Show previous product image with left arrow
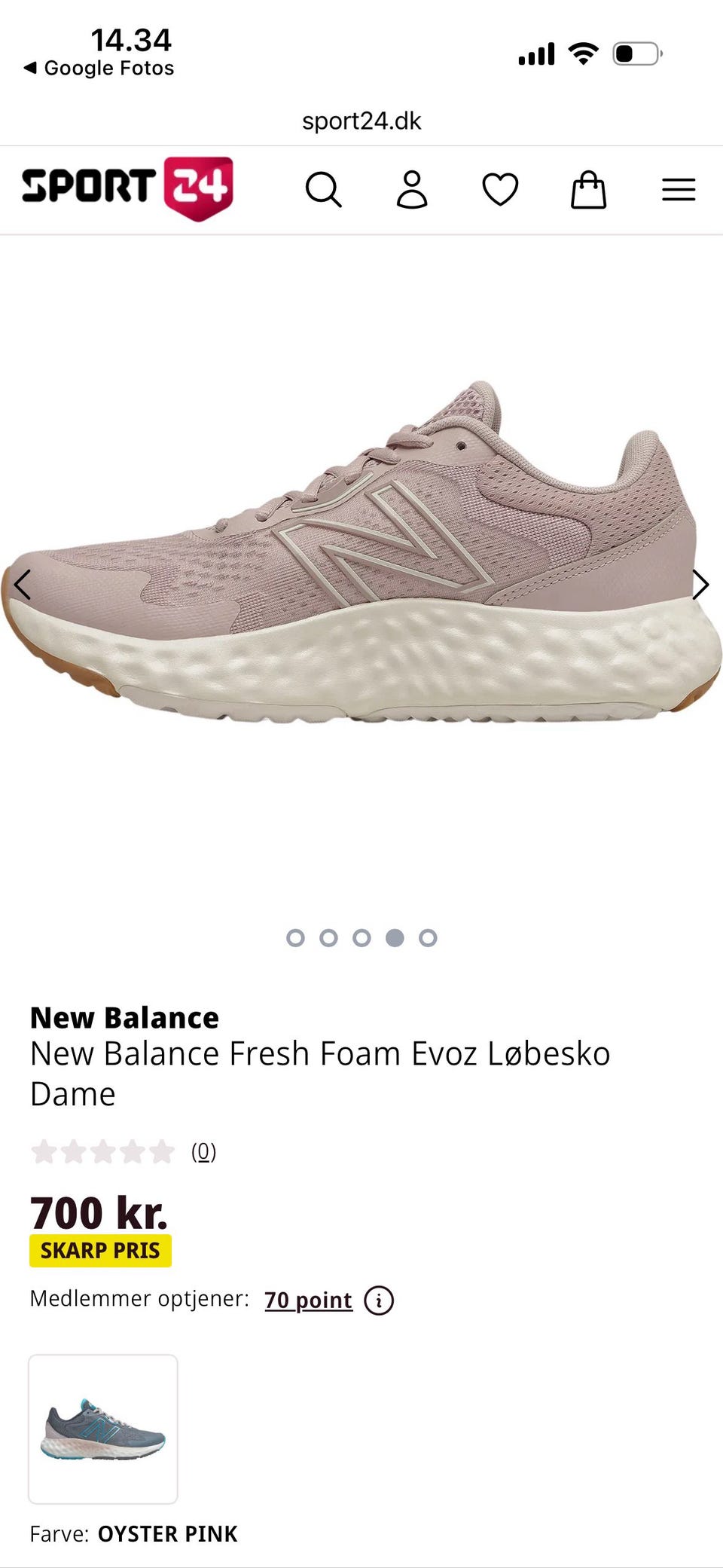 coord(23,584)
